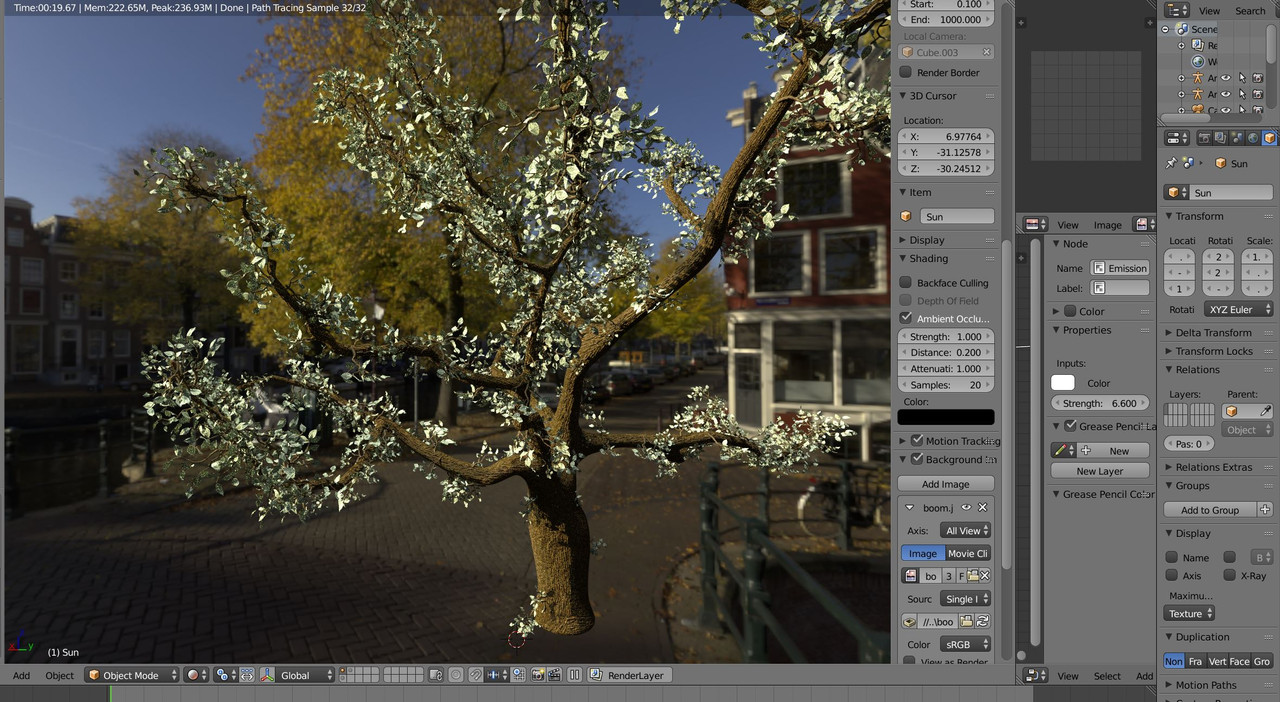Open the Object Mode dropdown
Viewport: 1280px width, 702px height.
click(132, 675)
